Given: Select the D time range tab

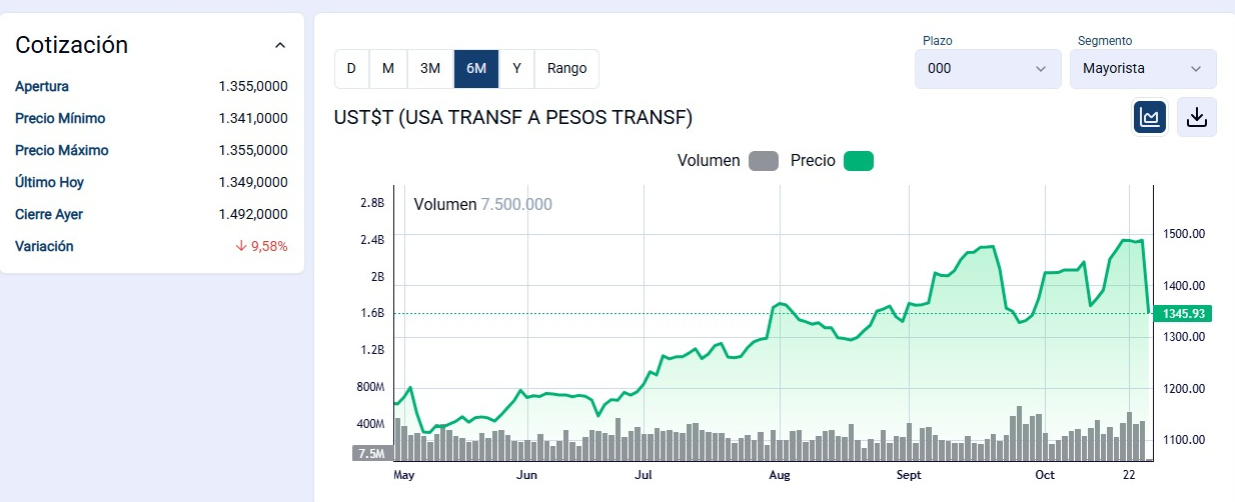Looking at the screenshot, I should pyautogui.click(x=351, y=69).
